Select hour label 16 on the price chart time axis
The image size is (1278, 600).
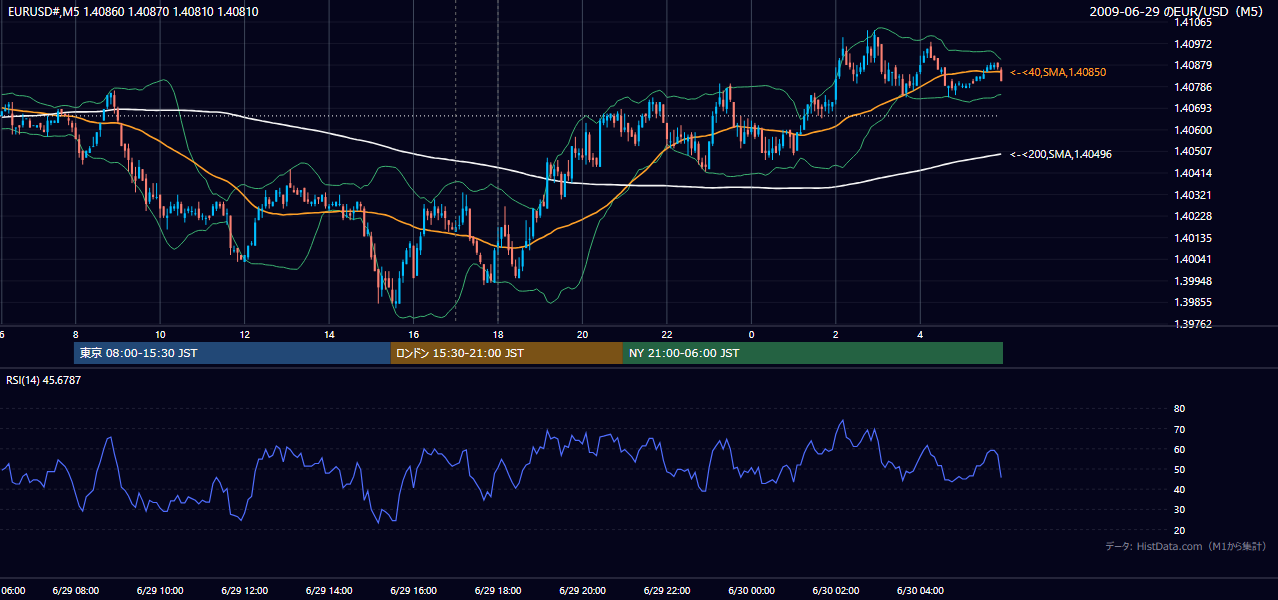click(x=414, y=334)
